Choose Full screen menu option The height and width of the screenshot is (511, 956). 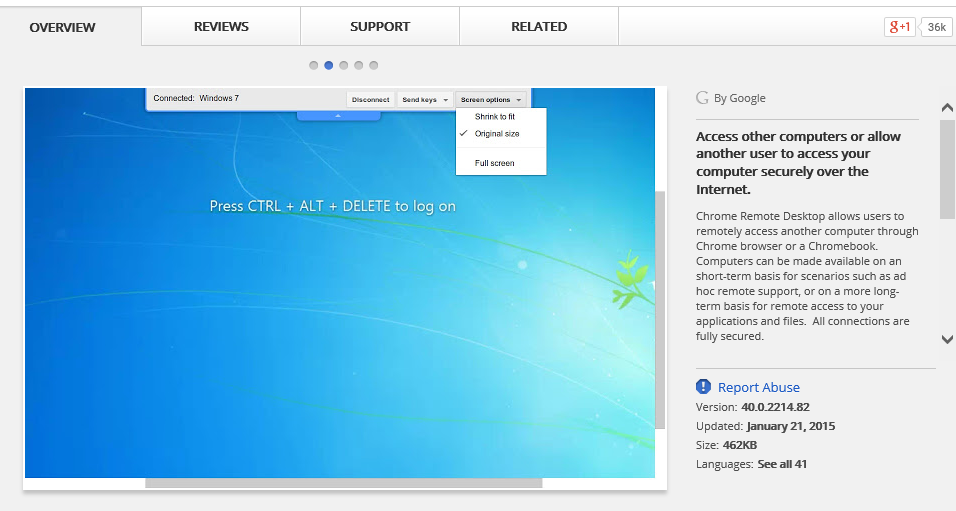coord(494,163)
